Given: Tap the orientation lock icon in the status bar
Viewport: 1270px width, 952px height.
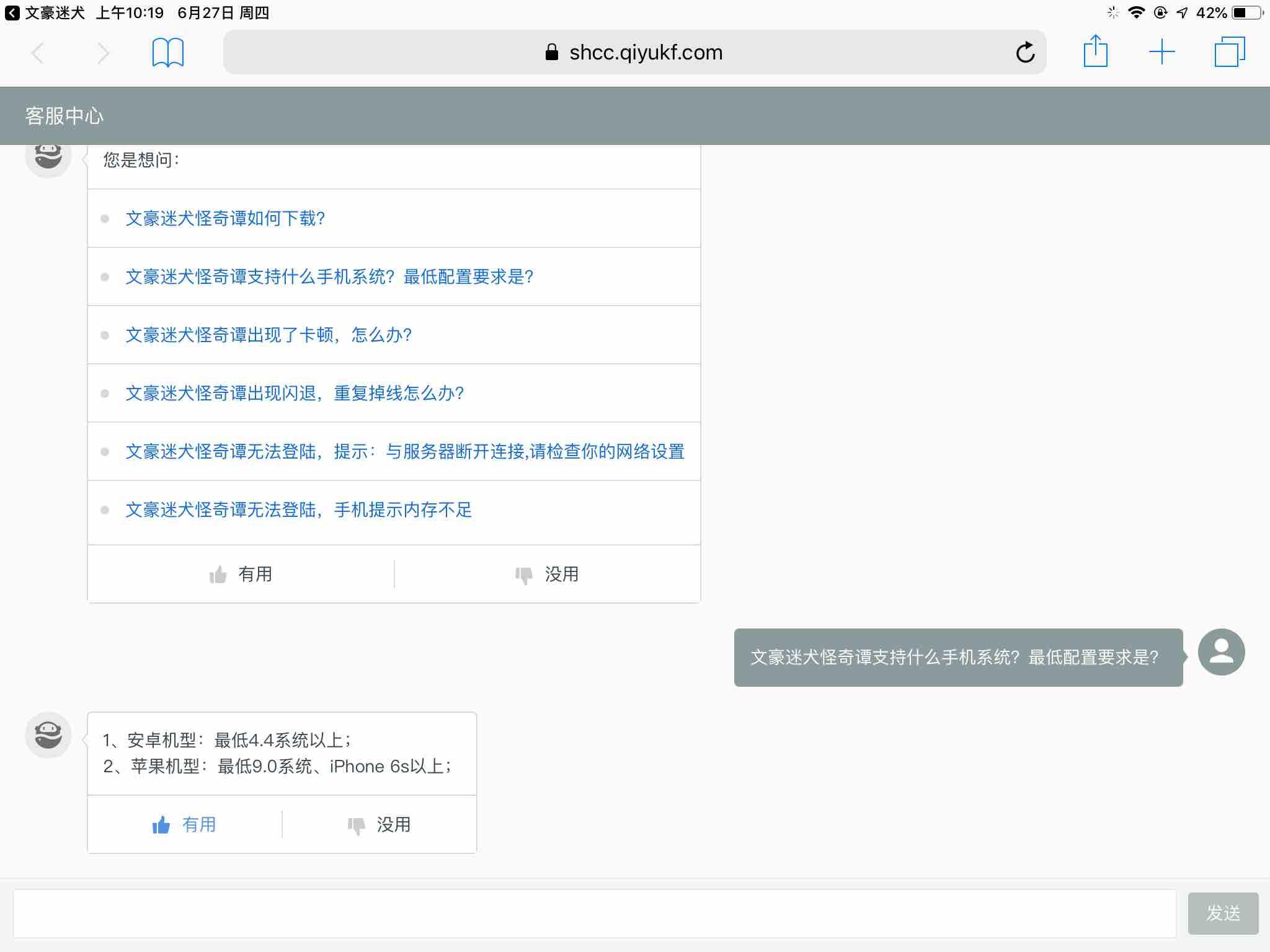Looking at the screenshot, I should [1160, 13].
